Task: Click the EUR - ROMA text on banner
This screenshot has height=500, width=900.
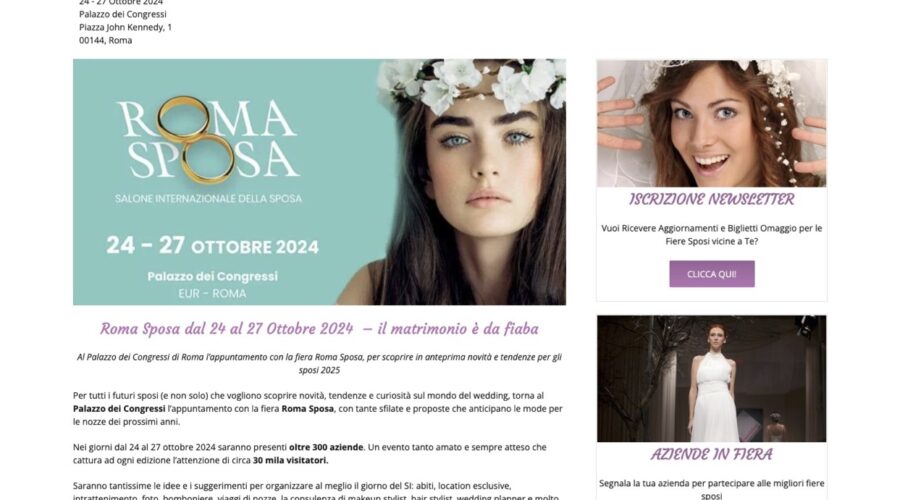Action: click(212, 293)
